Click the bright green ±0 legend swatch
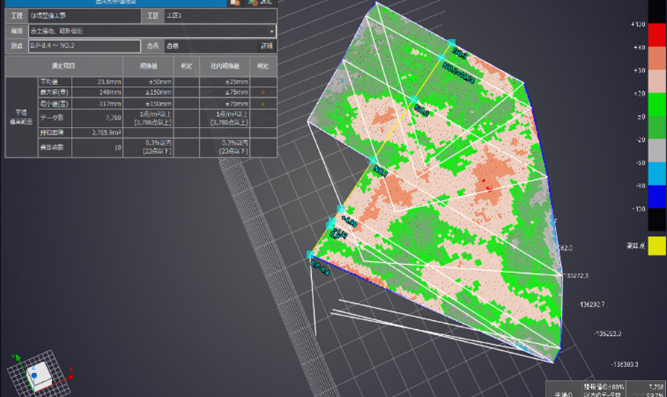 click(657, 105)
